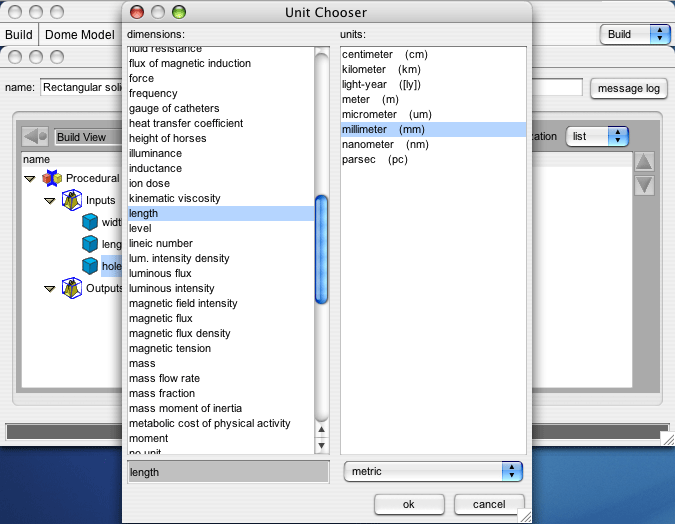Collapse the Procedural tree node
Image resolution: width=675 pixels, height=524 pixels.
(30, 178)
